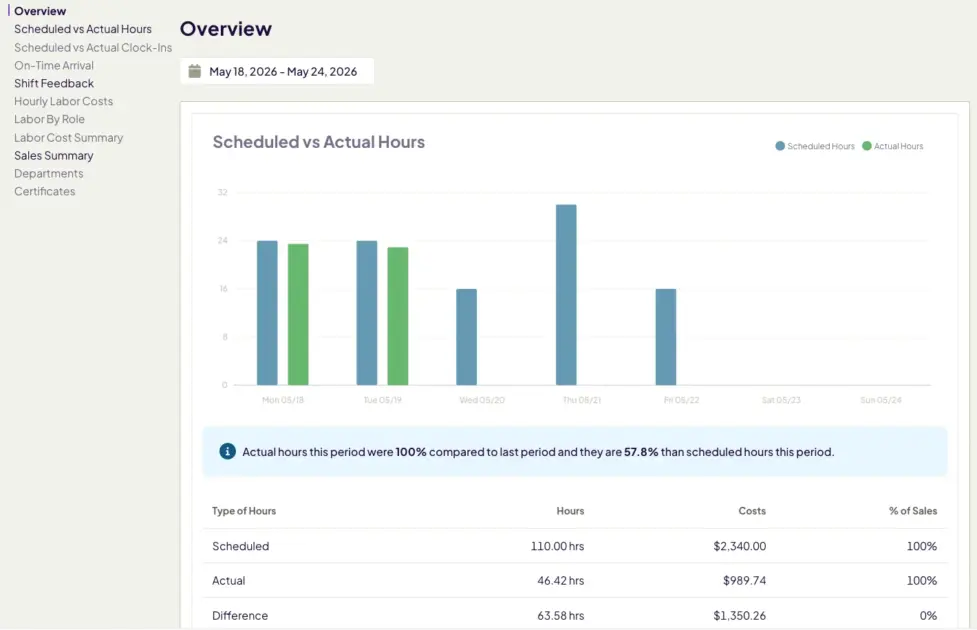Screen dimensions: 977x630
Task: Toggle Scheduled Hours legend dot
Action: pyautogui.click(x=779, y=146)
